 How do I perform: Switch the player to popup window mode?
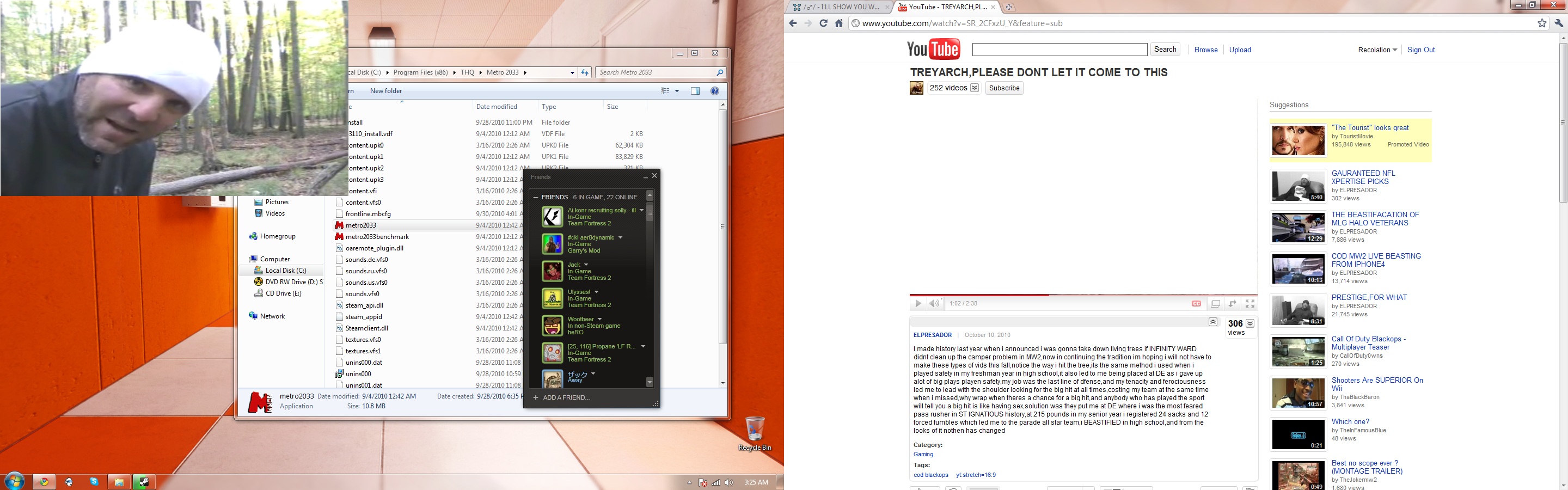(x=1216, y=304)
